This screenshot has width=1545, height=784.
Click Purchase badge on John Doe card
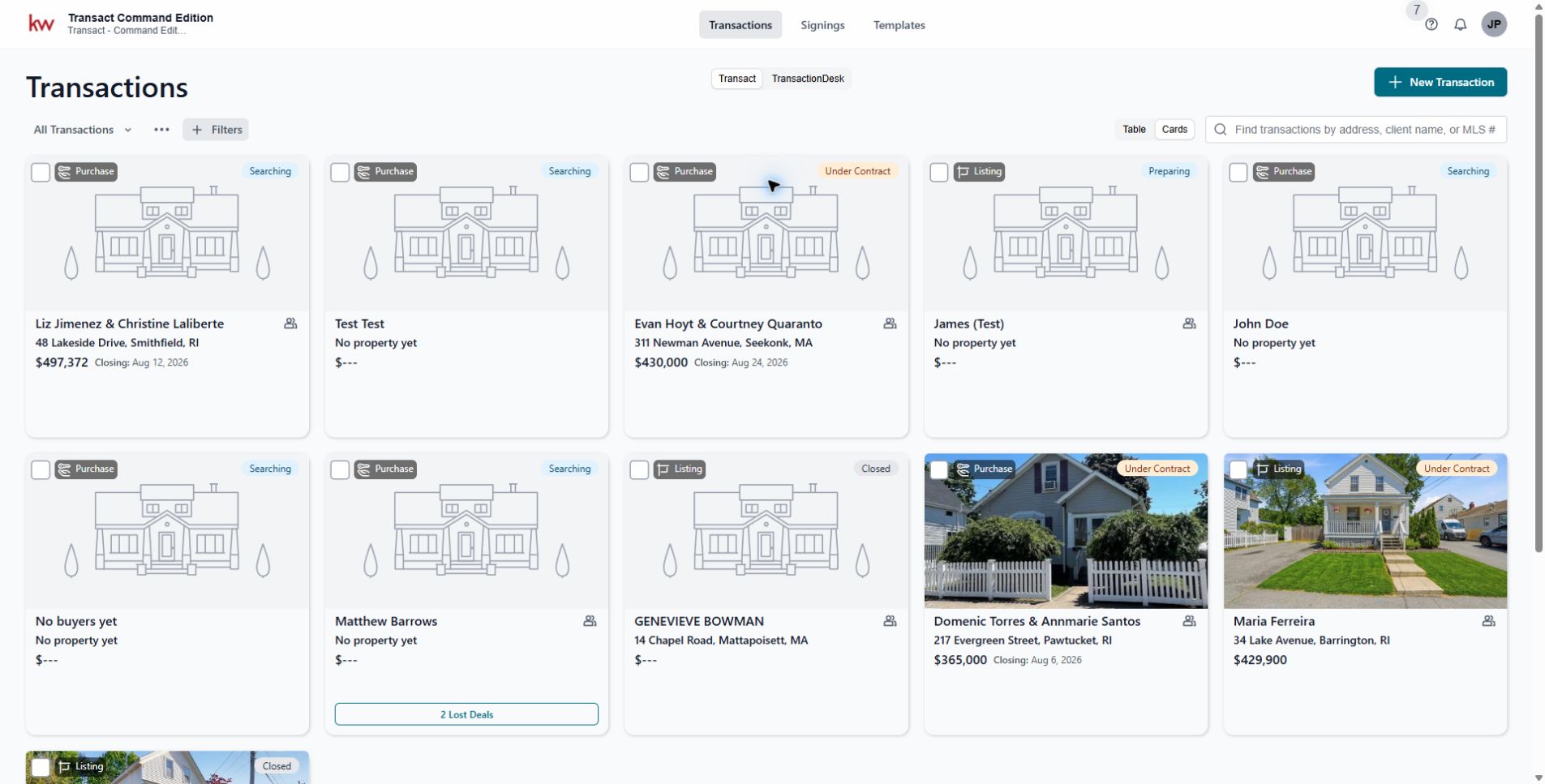tap(1284, 172)
